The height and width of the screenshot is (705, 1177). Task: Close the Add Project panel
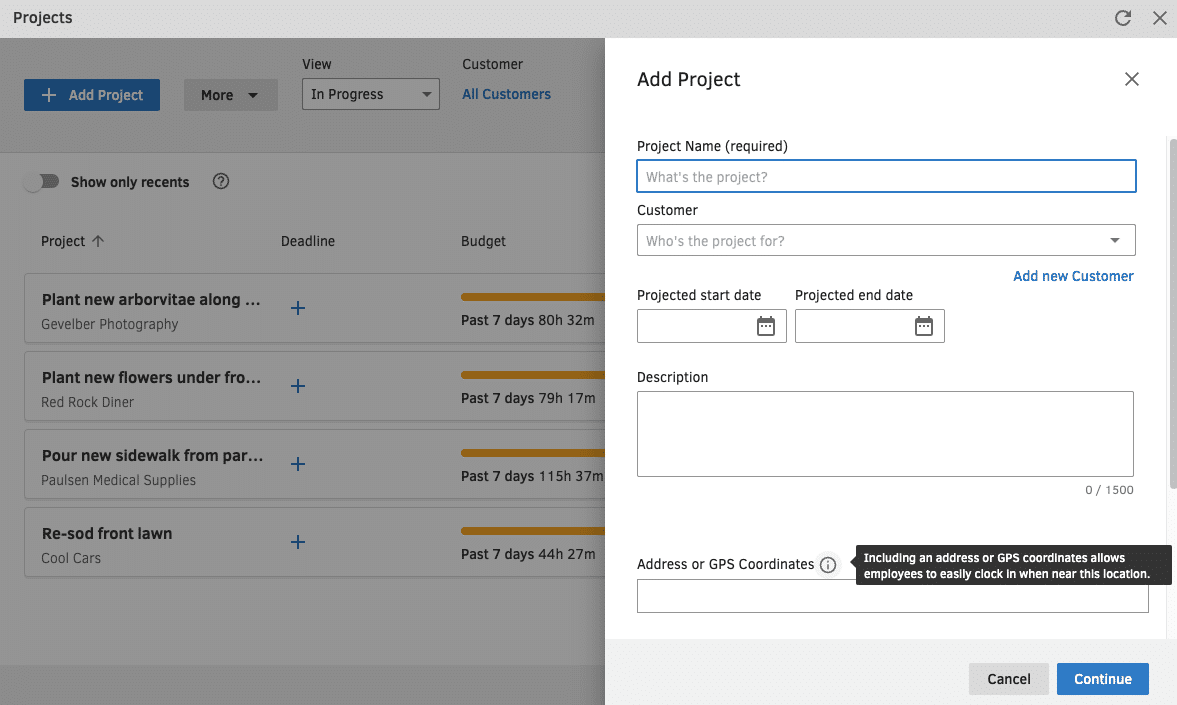[x=1131, y=79]
